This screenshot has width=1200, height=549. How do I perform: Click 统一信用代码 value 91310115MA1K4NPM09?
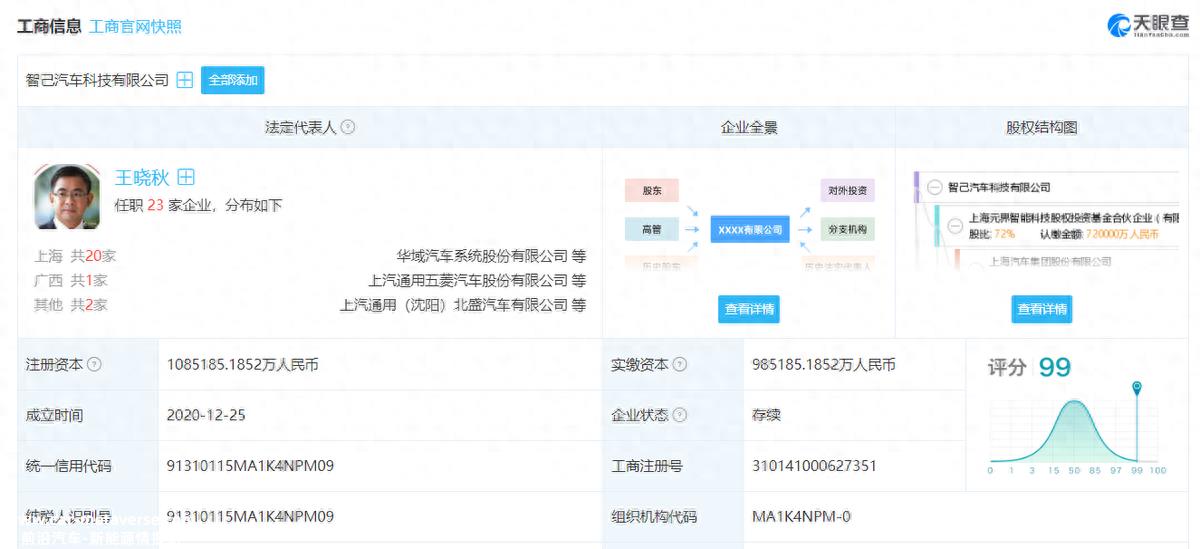click(250, 466)
